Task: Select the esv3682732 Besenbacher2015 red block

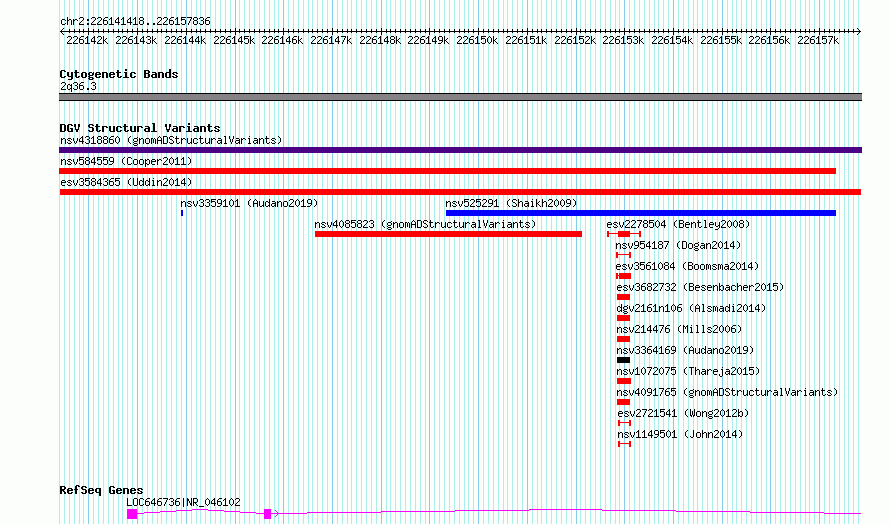Action: click(623, 297)
